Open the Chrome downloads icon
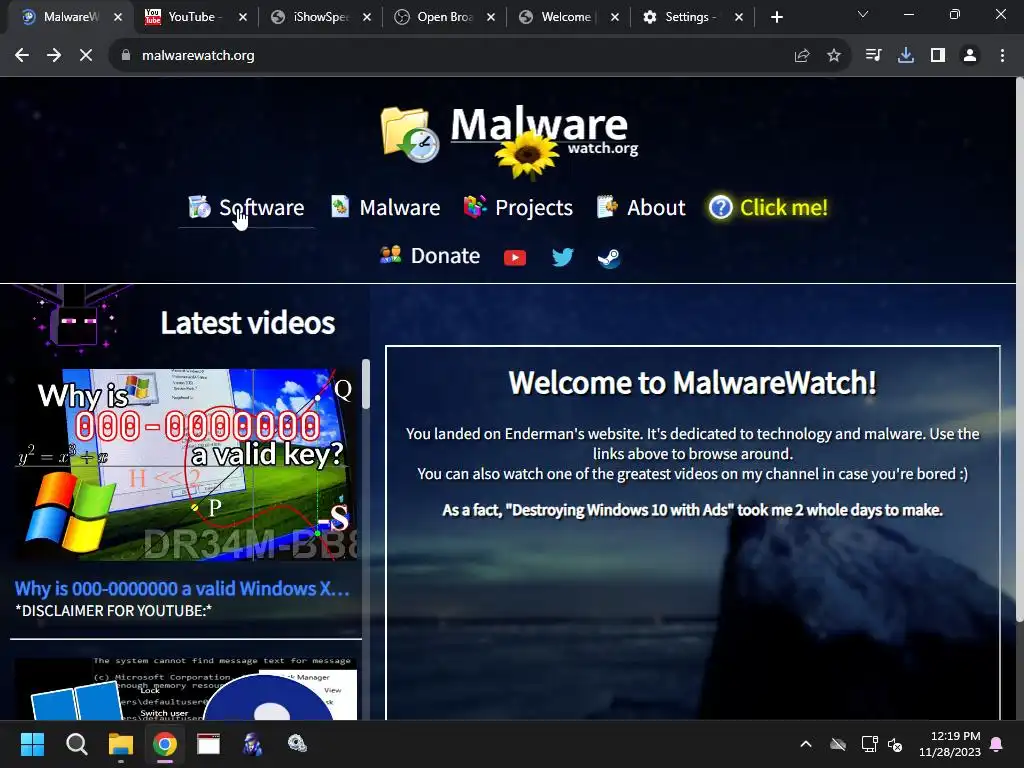This screenshot has height=768, width=1024. (906, 56)
